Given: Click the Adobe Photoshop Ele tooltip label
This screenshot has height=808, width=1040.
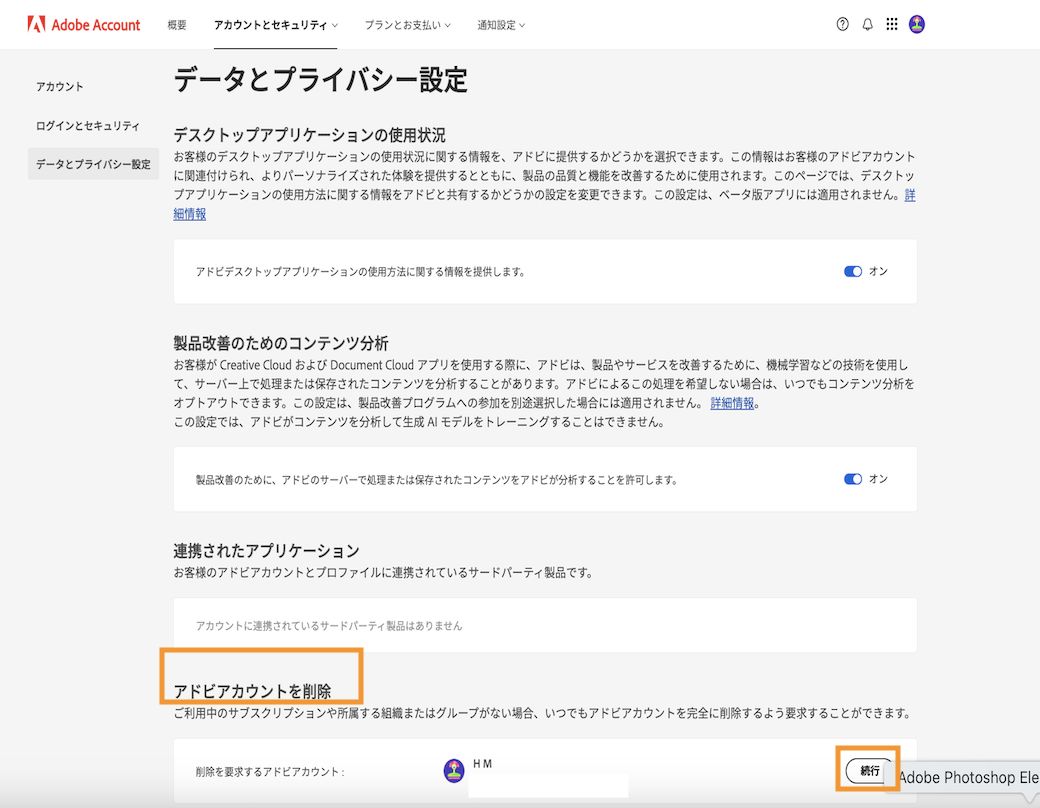Looking at the screenshot, I should point(968,777).
